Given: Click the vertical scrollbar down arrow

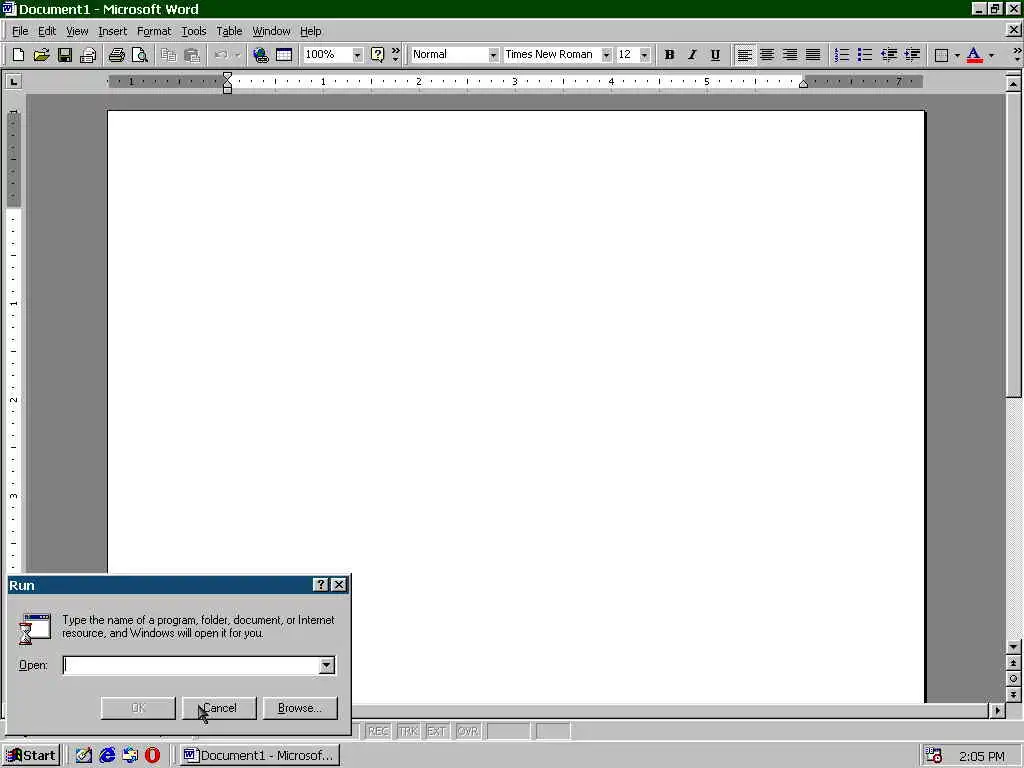Looking at the screenshot, I should [1014, 647].
